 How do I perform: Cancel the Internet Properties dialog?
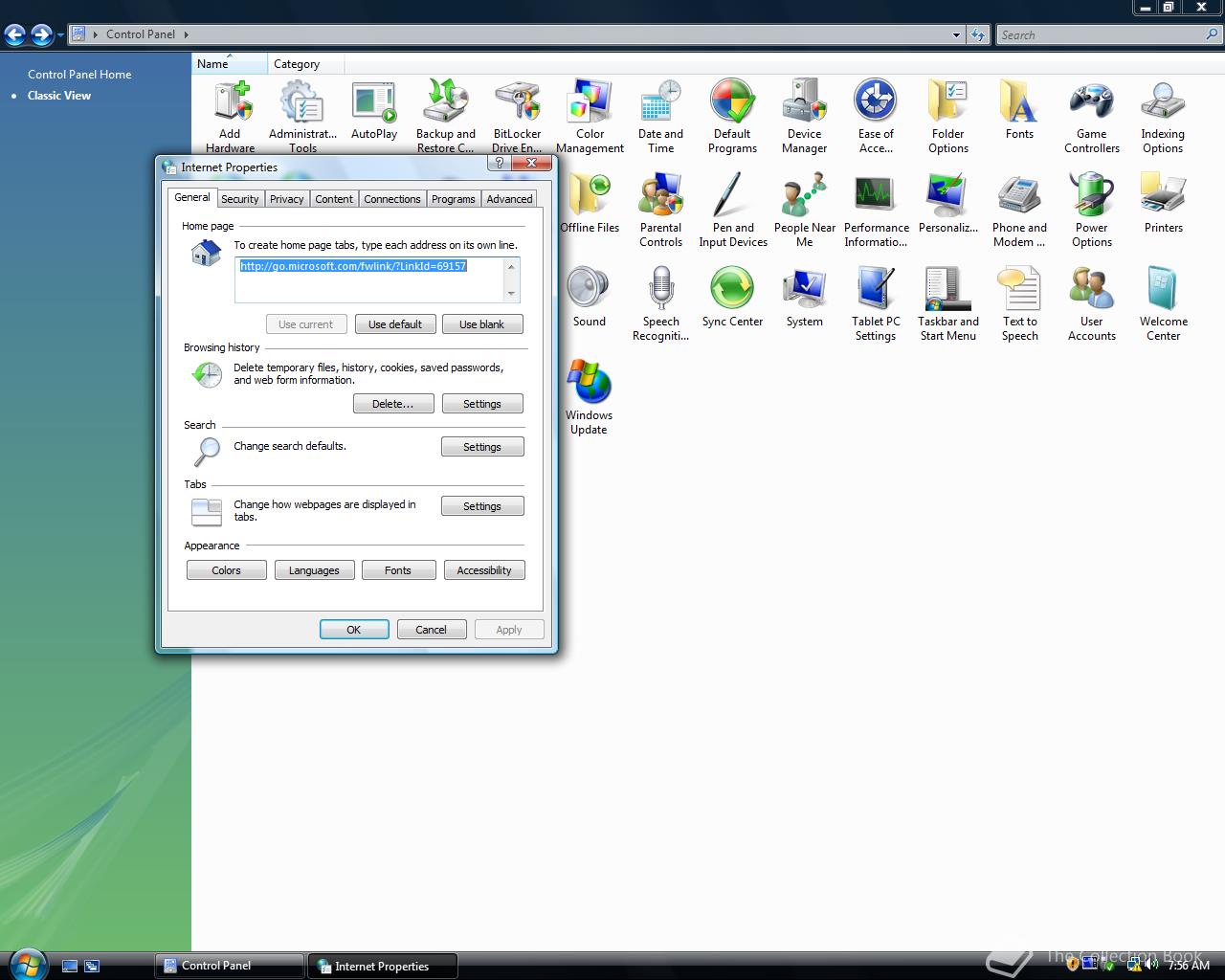pyautogui.click(x=431, y=630)
